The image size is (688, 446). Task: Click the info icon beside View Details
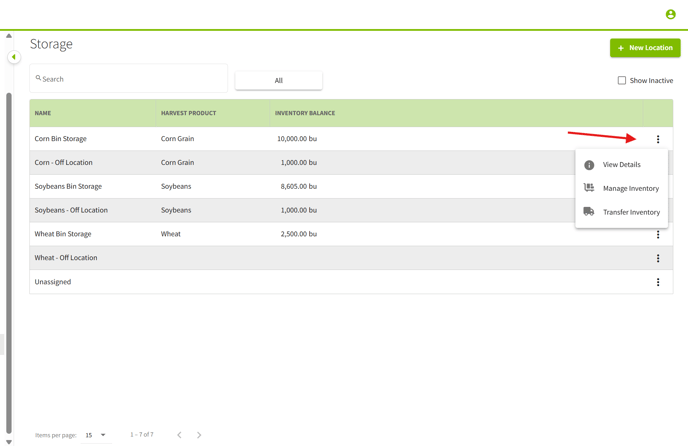pos(589,165)
